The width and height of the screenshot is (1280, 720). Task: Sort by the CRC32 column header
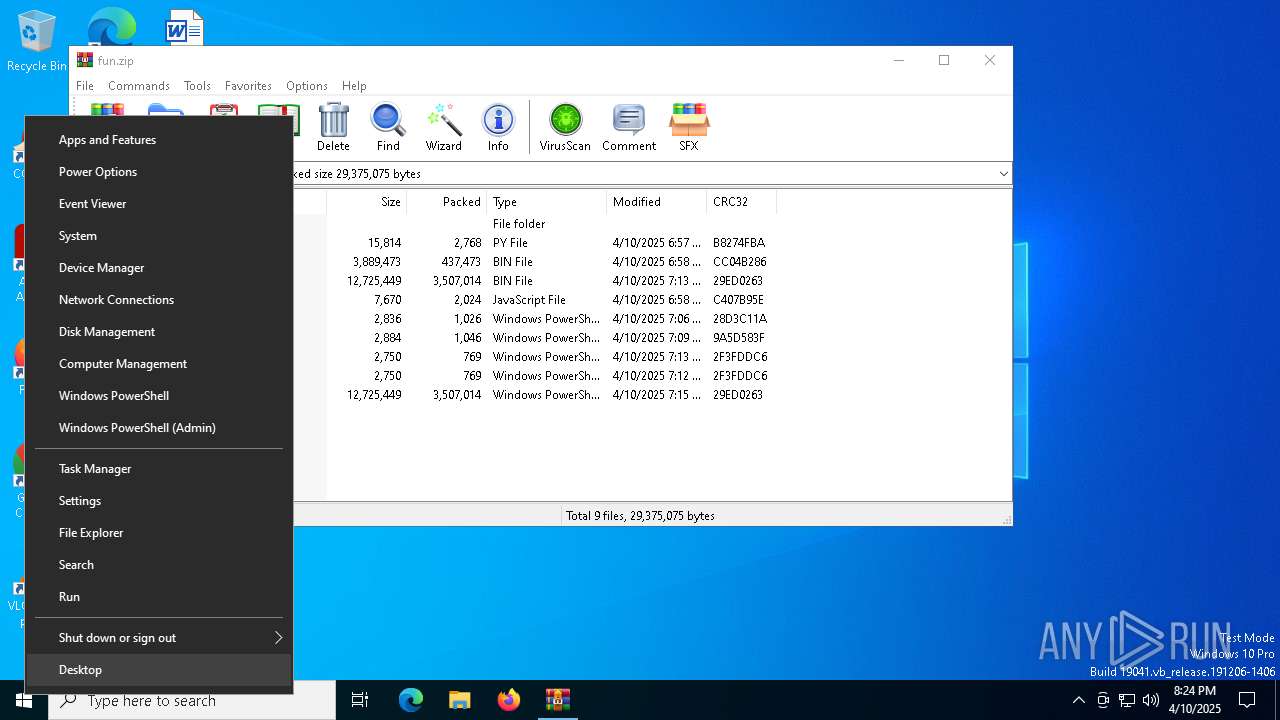[741, 202]
